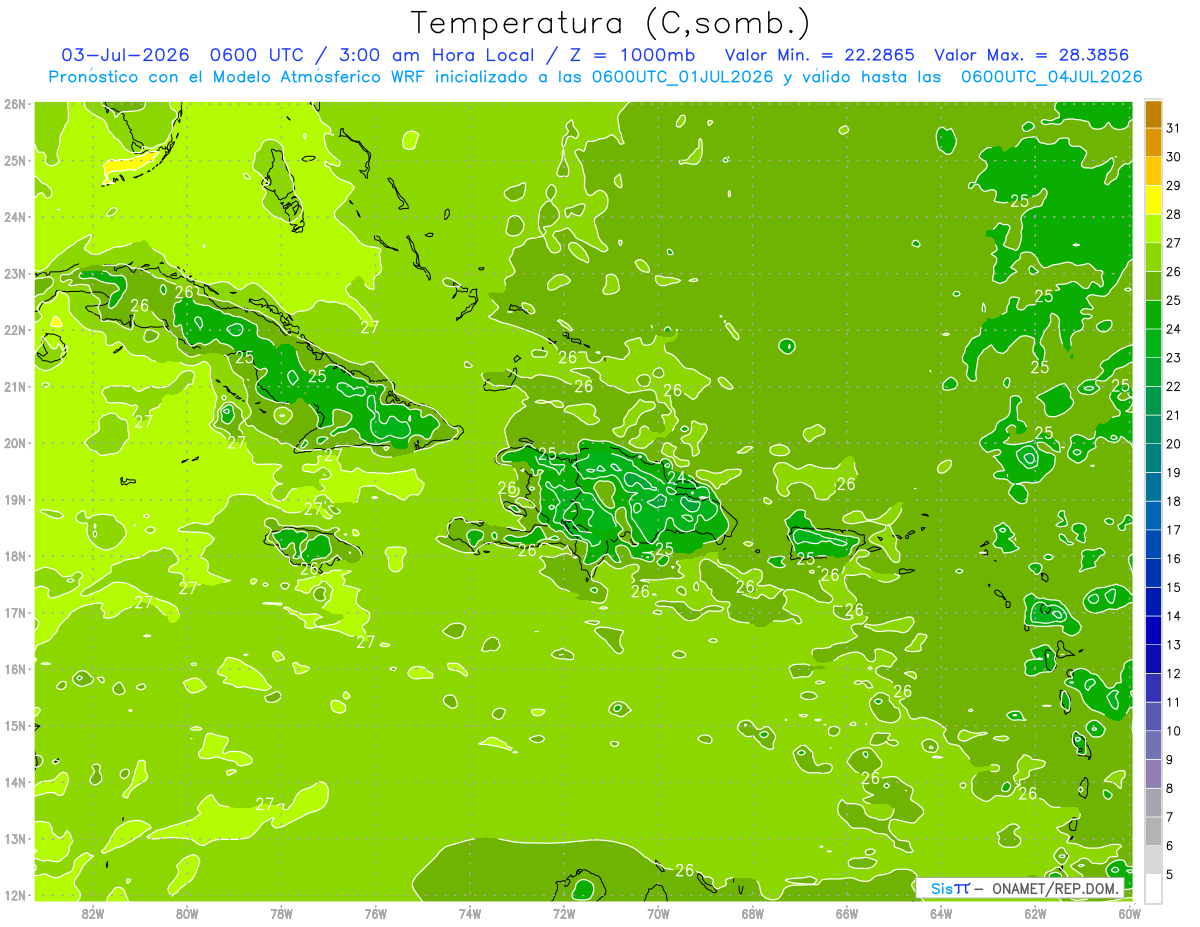The height and width of the screenshot is (927, 1200).
Task: Click the 'Temperatura (C,somb.)' title
Action: [x=610, y=23]
